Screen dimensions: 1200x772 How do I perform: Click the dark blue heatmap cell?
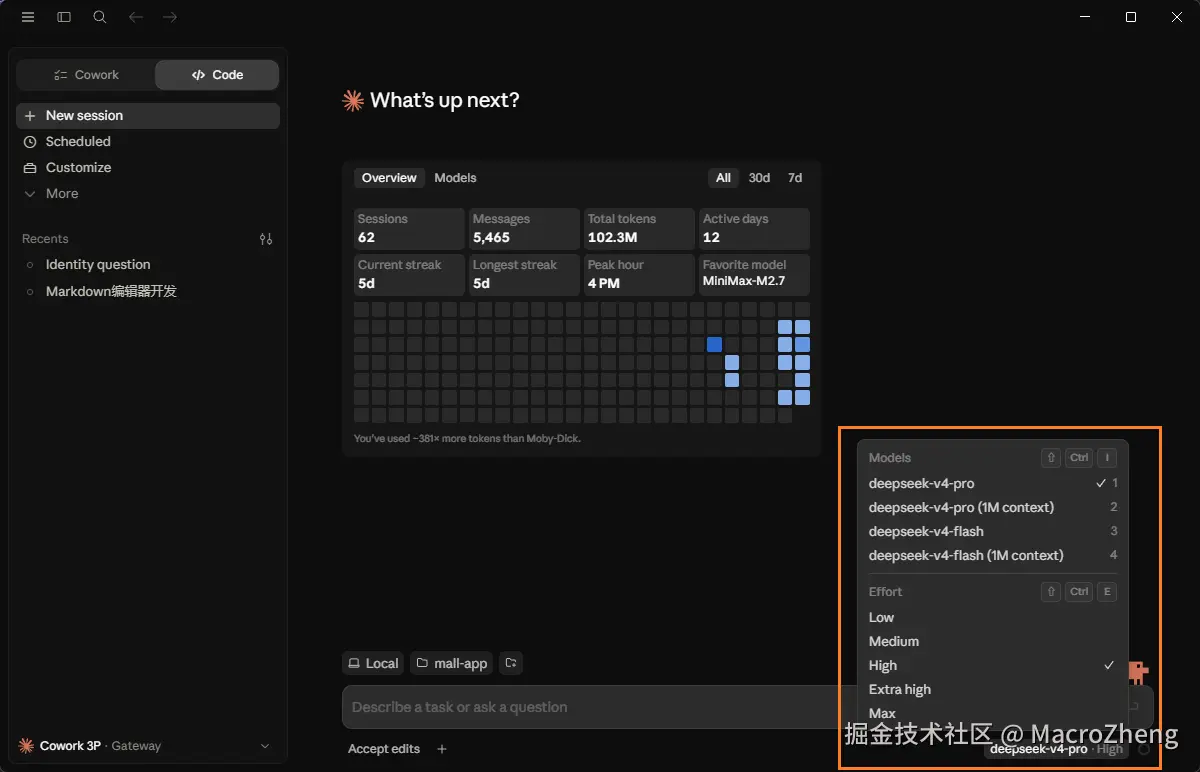714,345
